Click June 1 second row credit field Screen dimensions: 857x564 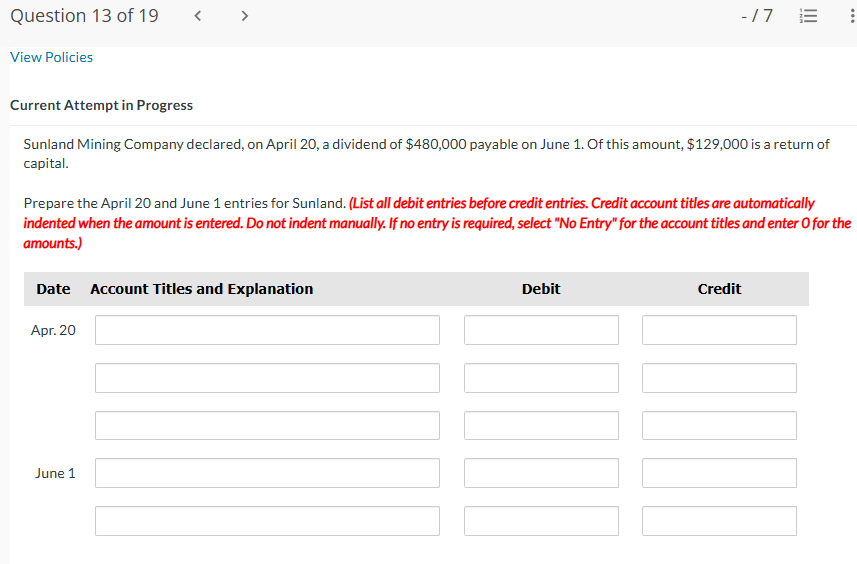click(x=719, y=521)
